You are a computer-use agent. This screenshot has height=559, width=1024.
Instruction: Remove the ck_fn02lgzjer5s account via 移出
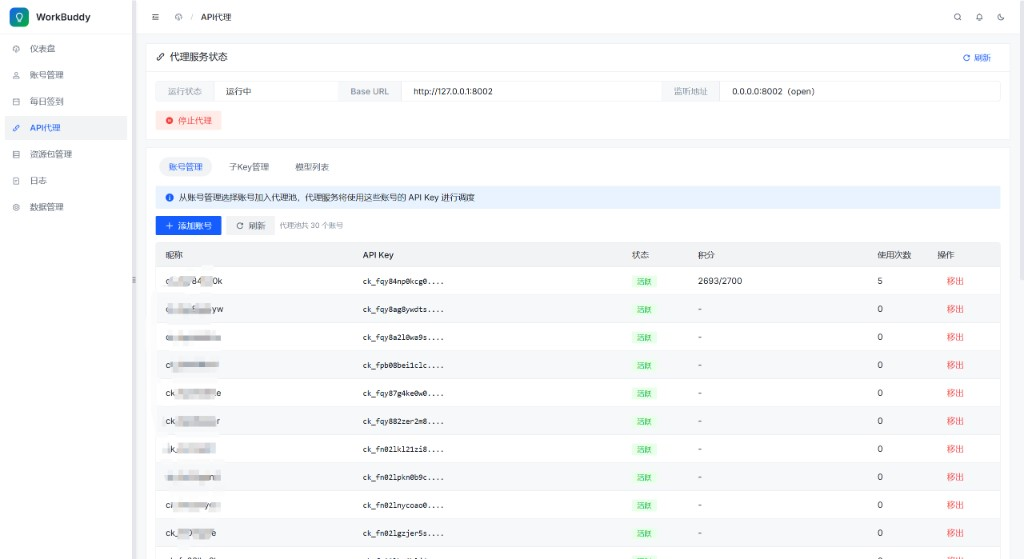pos(955,534)
